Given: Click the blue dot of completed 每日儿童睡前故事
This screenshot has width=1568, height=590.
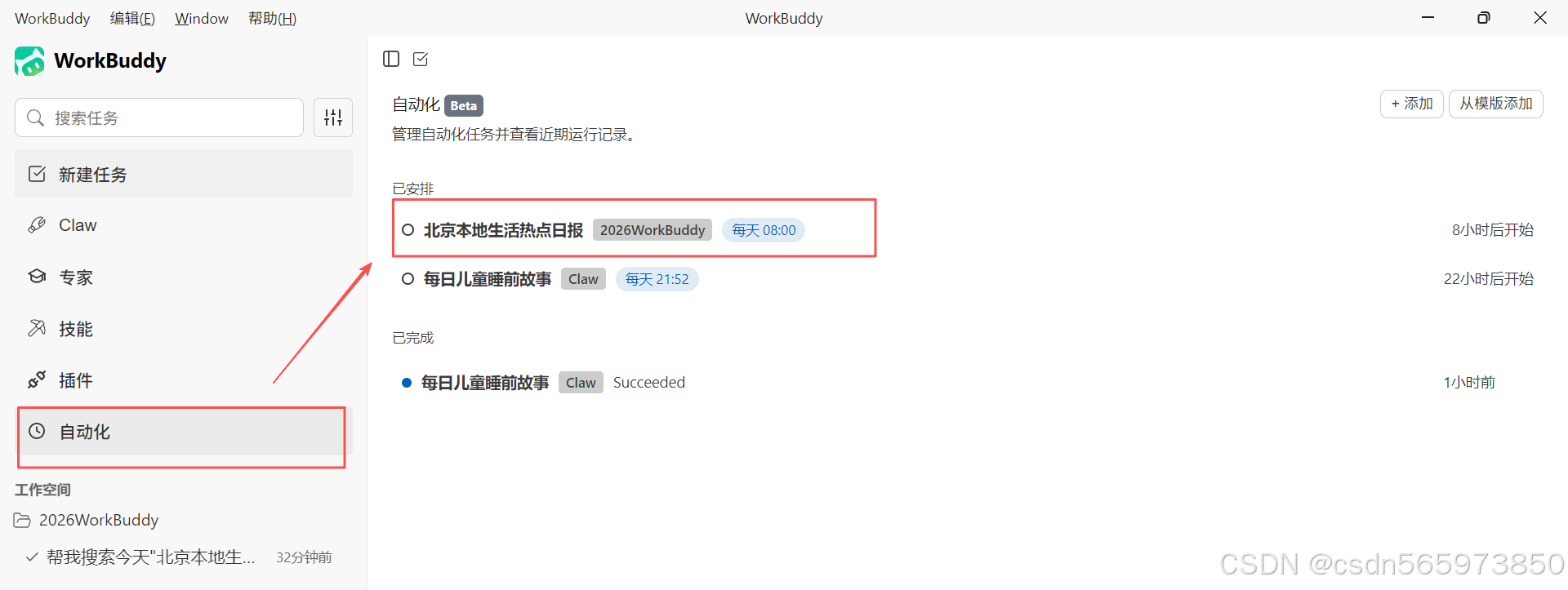Looking at the screenshot, I should tap(407, 383).
